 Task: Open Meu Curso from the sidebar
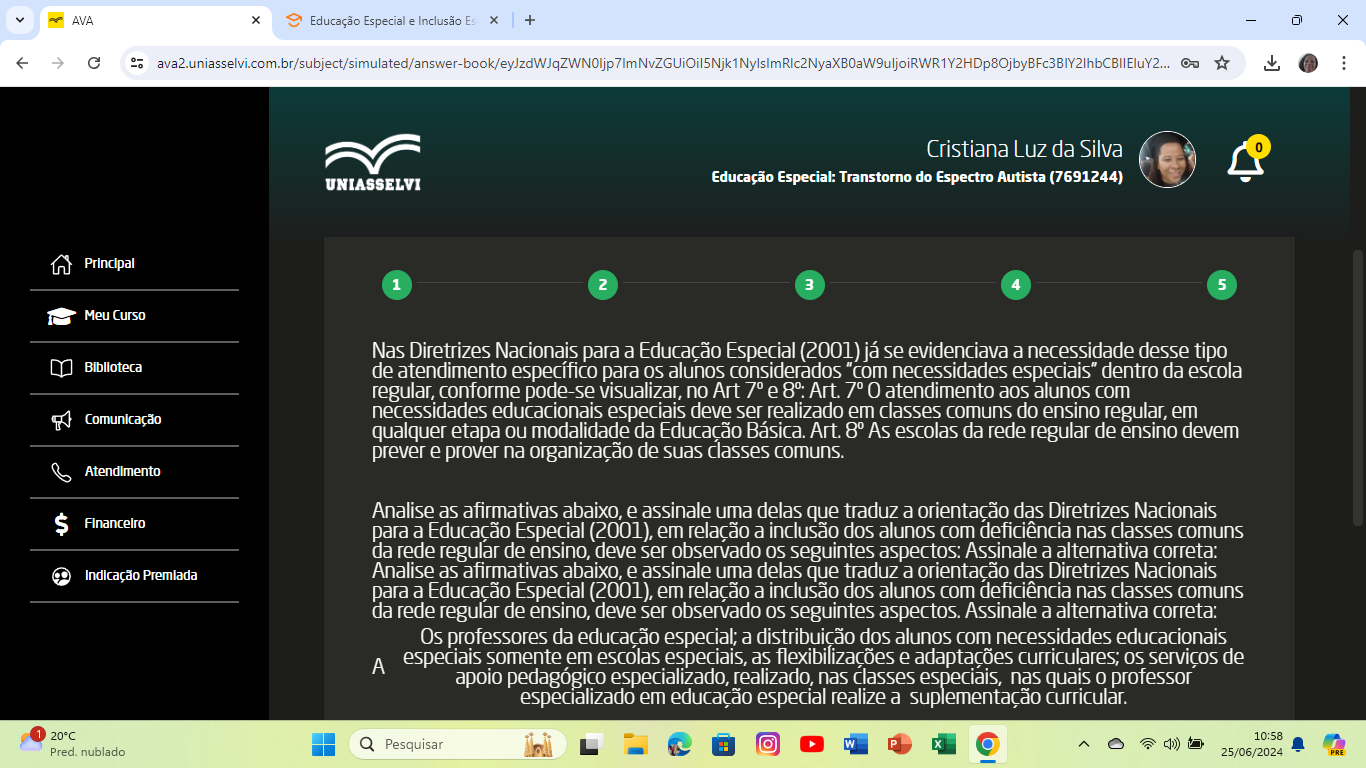(114, 316)
